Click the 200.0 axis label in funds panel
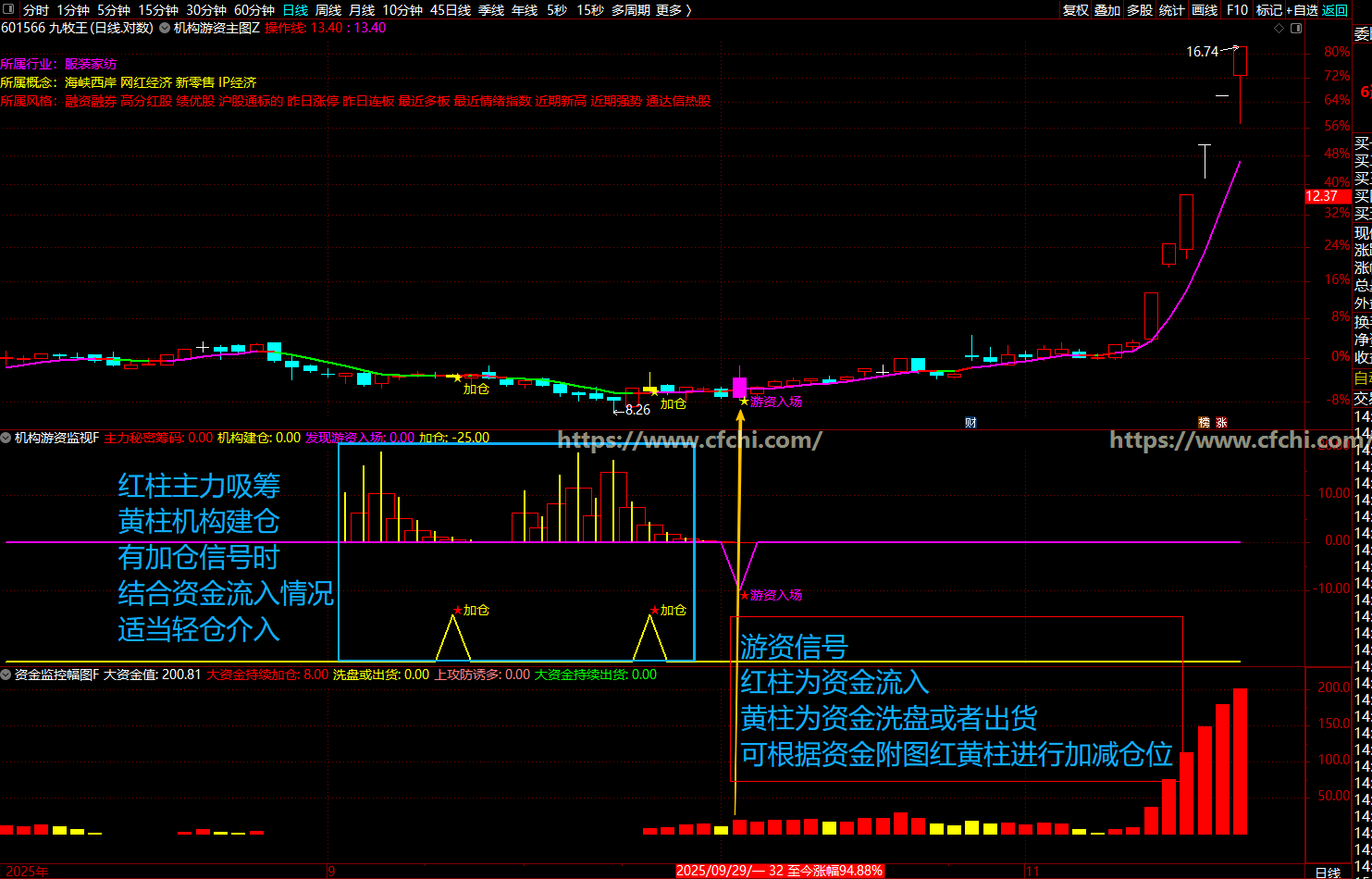This screenshot has width=1372, height=879. [x=1334, y=688]
